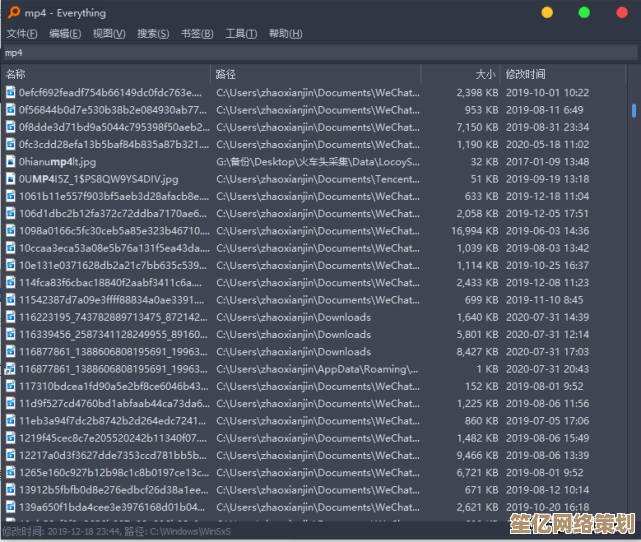Select file name 0UMP4I5Z_1$PS8QW9YS4DIV.jpg

pos(99,179)
